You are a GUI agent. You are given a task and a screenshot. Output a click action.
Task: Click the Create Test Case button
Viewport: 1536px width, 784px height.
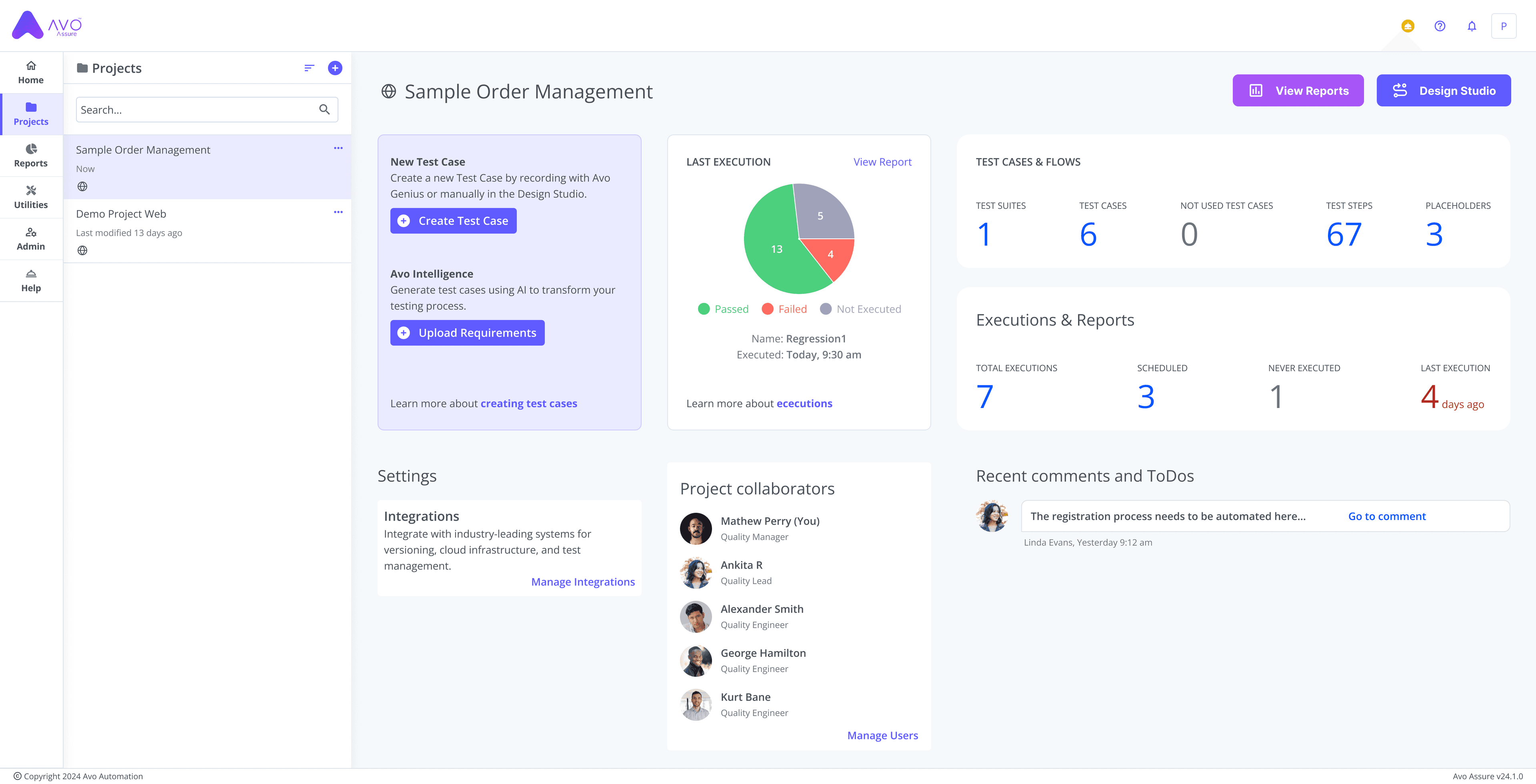[x=453, y=220]
